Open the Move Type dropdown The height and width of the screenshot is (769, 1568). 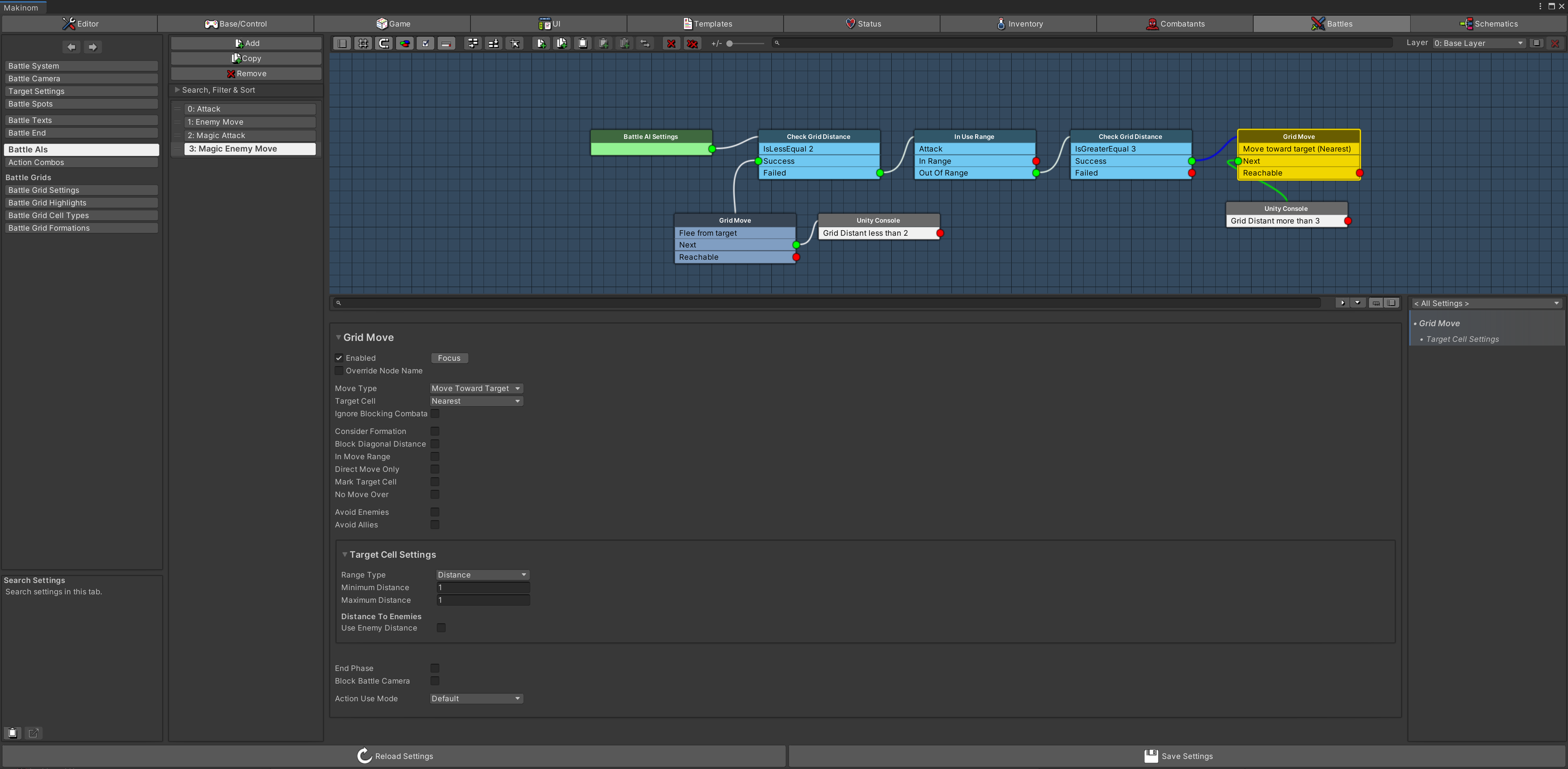point(476,388)
